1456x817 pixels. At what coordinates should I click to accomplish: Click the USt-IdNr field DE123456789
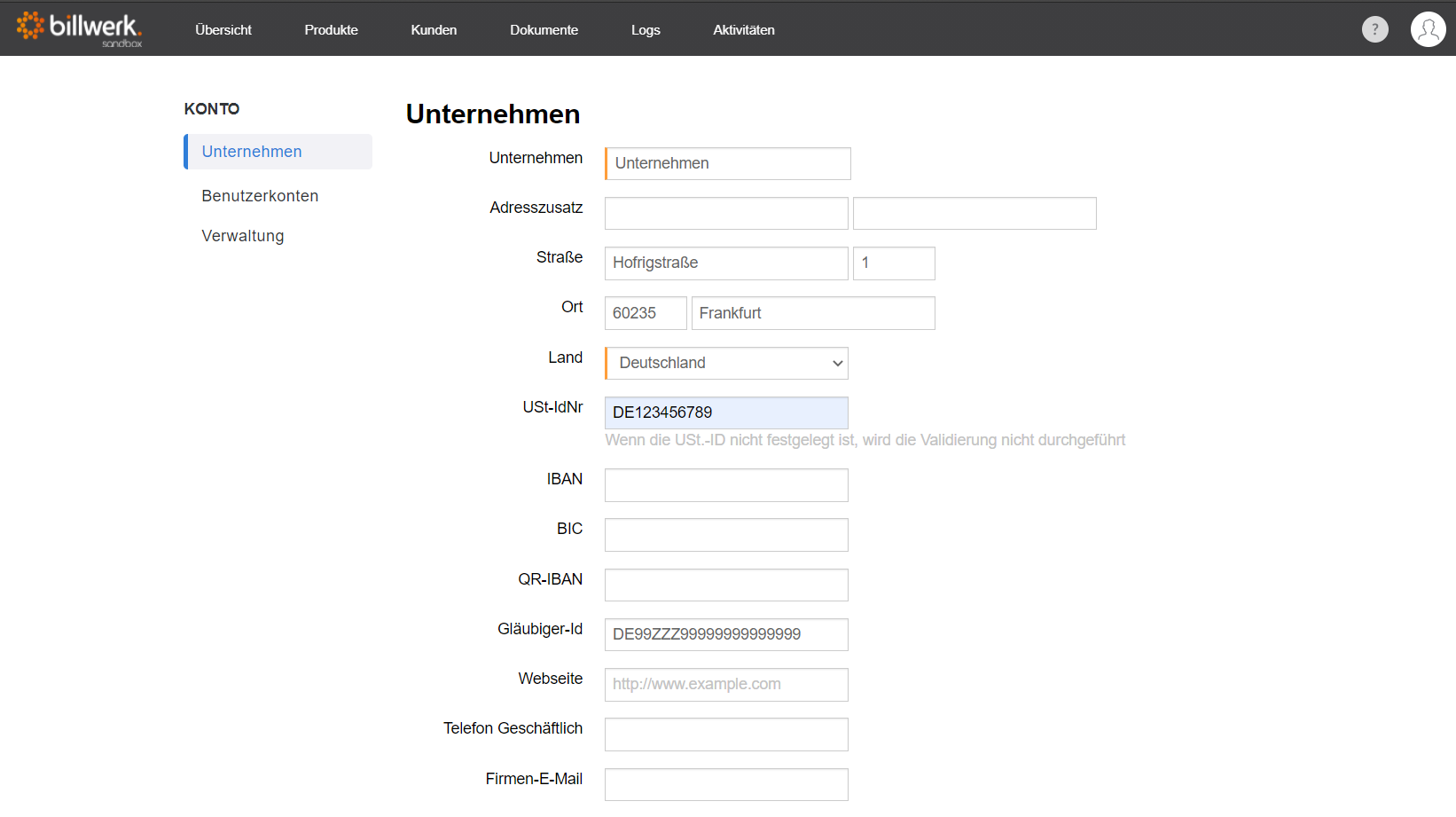(726, 412)
